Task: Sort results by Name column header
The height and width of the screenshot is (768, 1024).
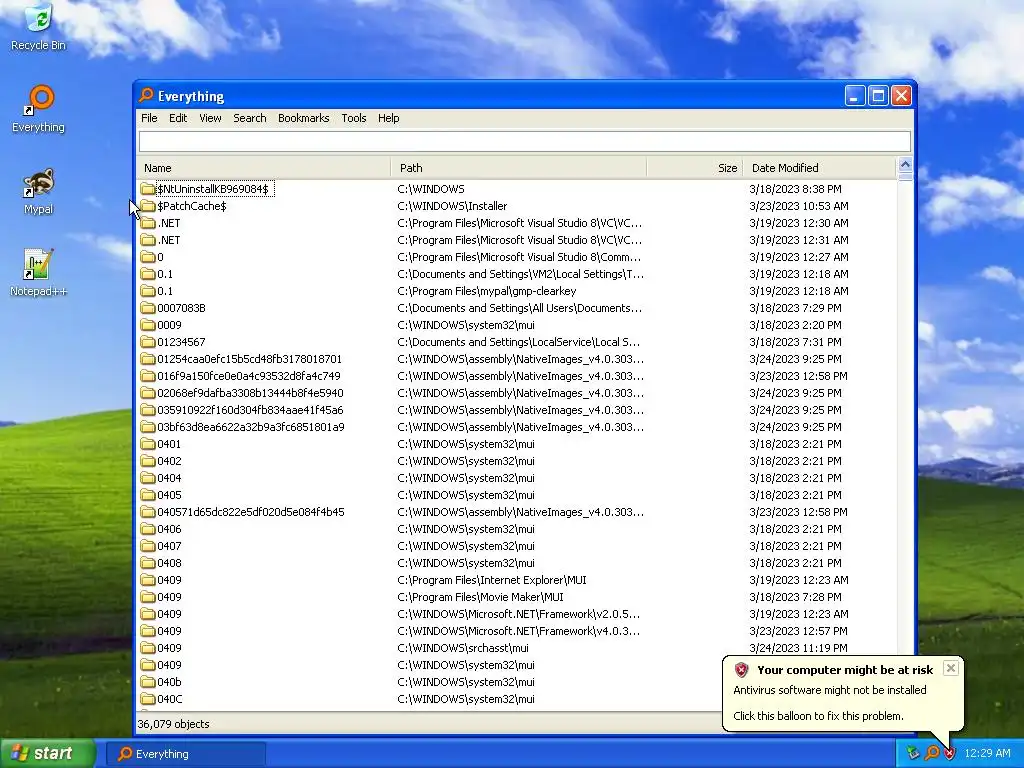Action: tap(264, 168)
